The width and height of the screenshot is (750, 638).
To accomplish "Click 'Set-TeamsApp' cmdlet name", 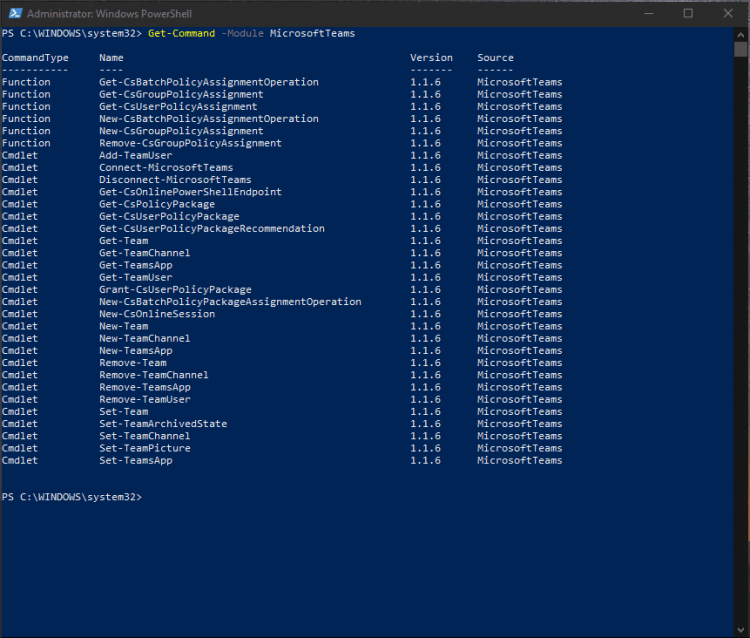I will (136, 461).
